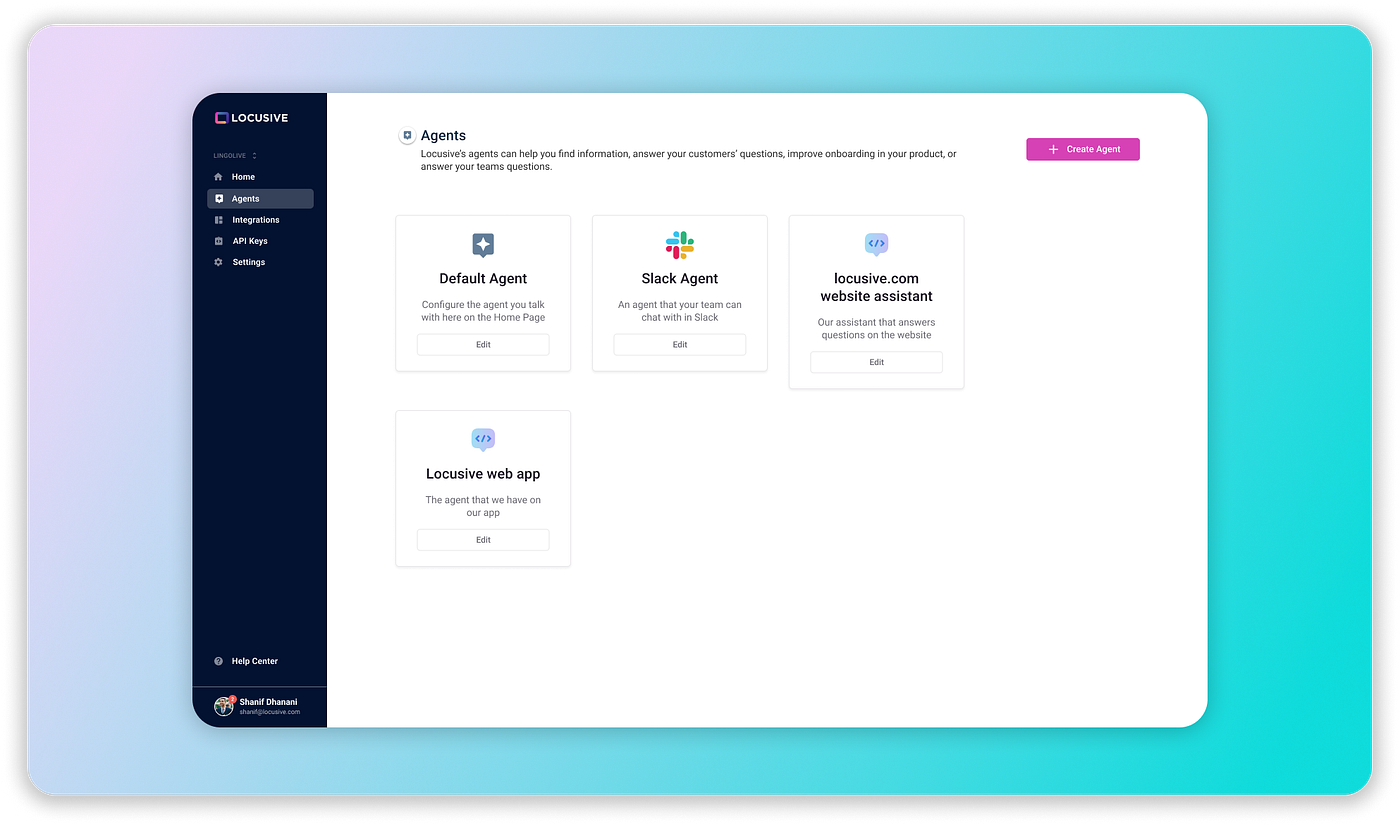Image resolution: width=1400 pixels, height=826 pixels.
Task: Expand the LINGOLIVE workspace switcher
Action: 235,156
